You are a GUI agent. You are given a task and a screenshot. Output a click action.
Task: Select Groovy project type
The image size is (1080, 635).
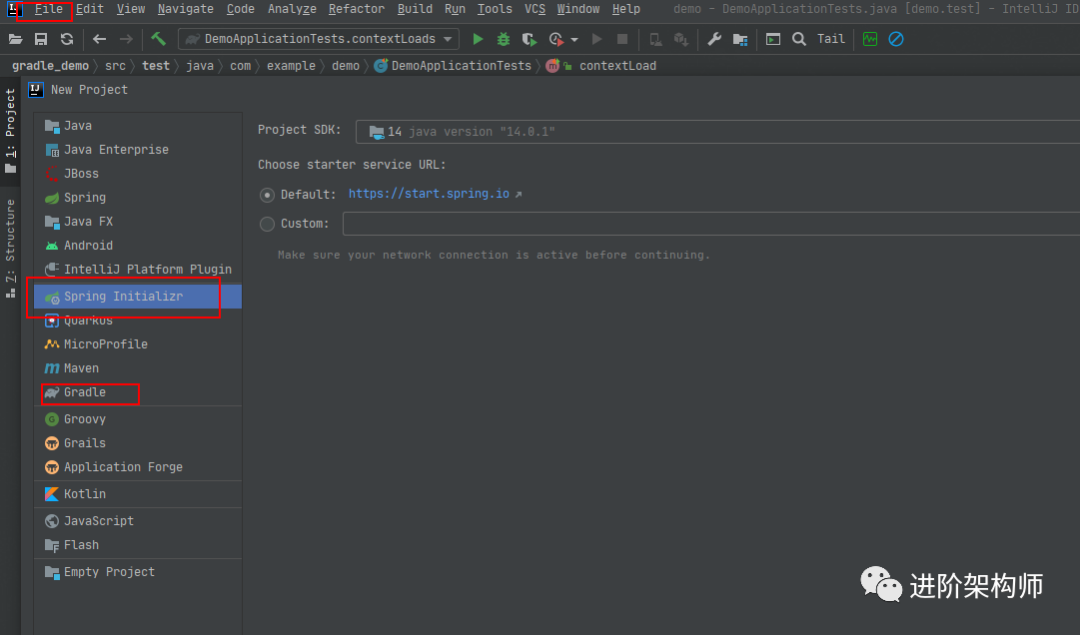click(138, 419)
